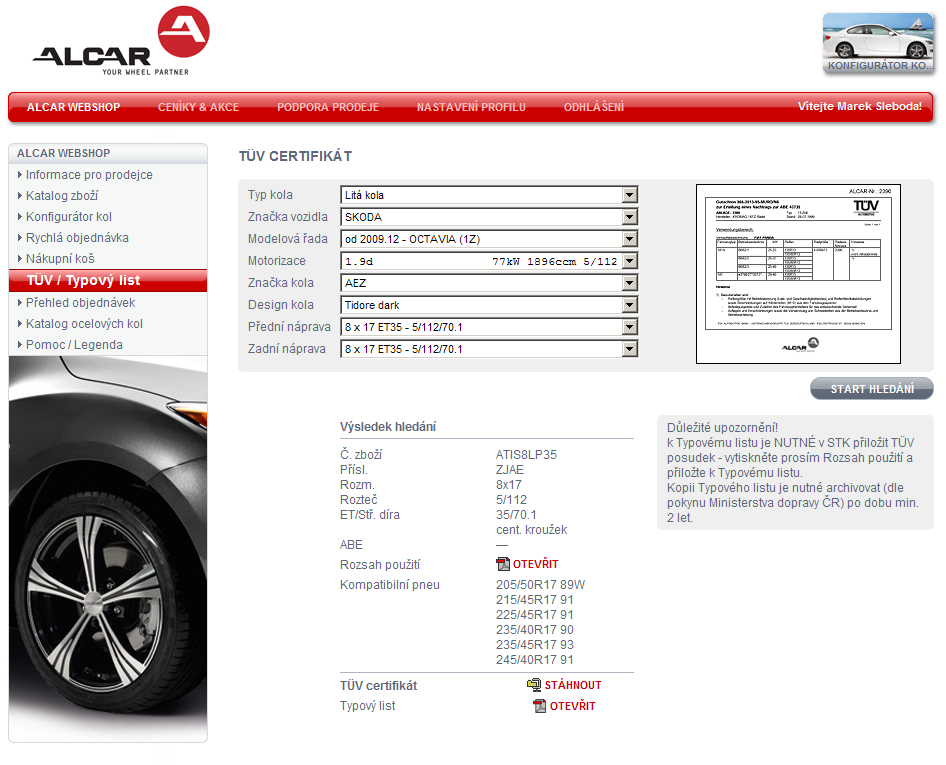The image size is (946, 765).
Task: Open Katalog ocelových kol in sidebar
Action: pyautogui.click(x=84, y=324)
